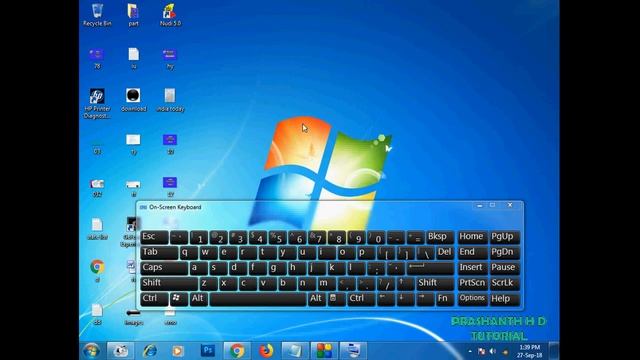The width and height of the screenshot is (640, 360).
Task: Launch Internet Explorer from the taskbar
Action: point(150,351)
